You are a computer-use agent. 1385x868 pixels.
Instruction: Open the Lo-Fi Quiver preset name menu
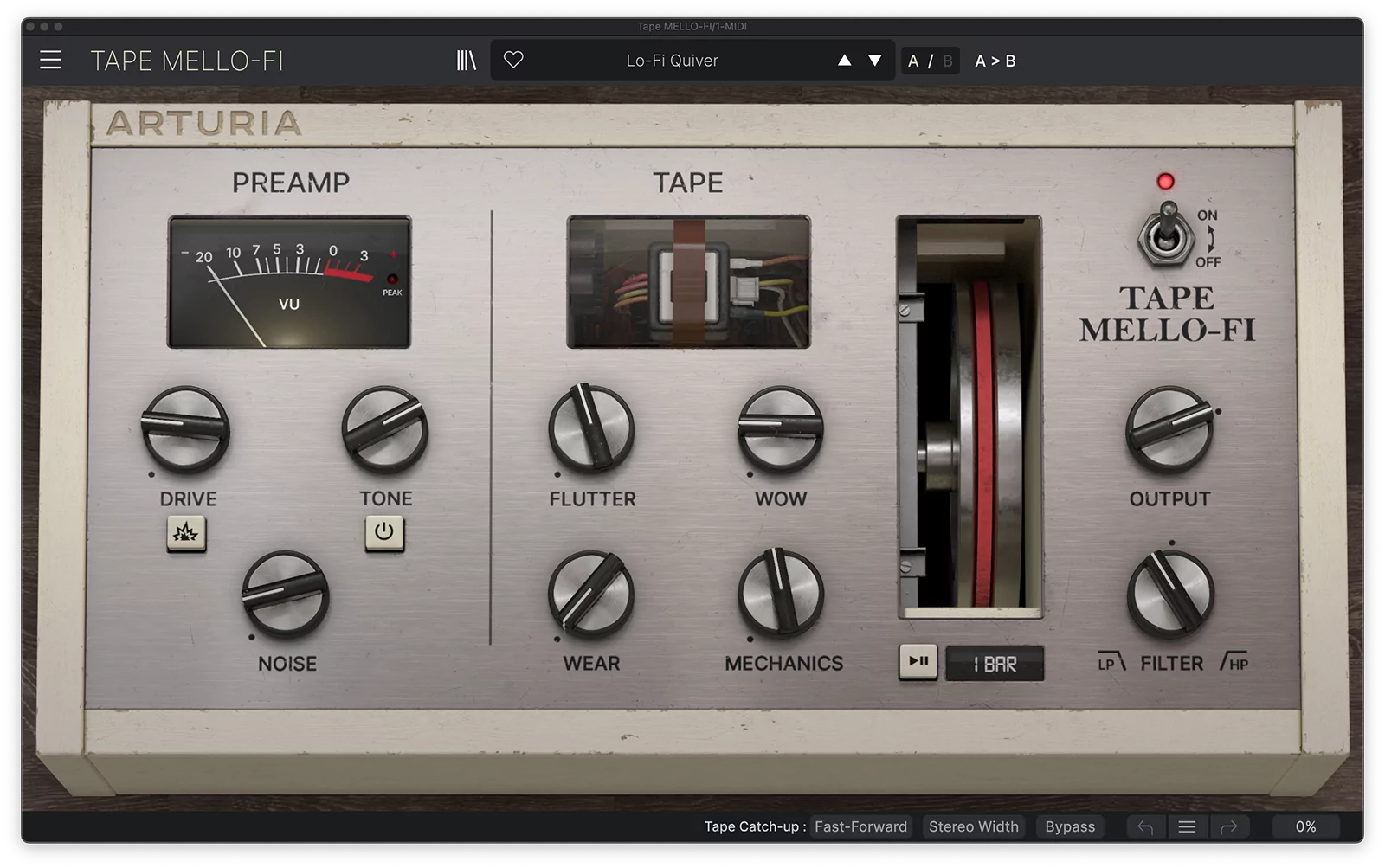(x=672, y=61)
